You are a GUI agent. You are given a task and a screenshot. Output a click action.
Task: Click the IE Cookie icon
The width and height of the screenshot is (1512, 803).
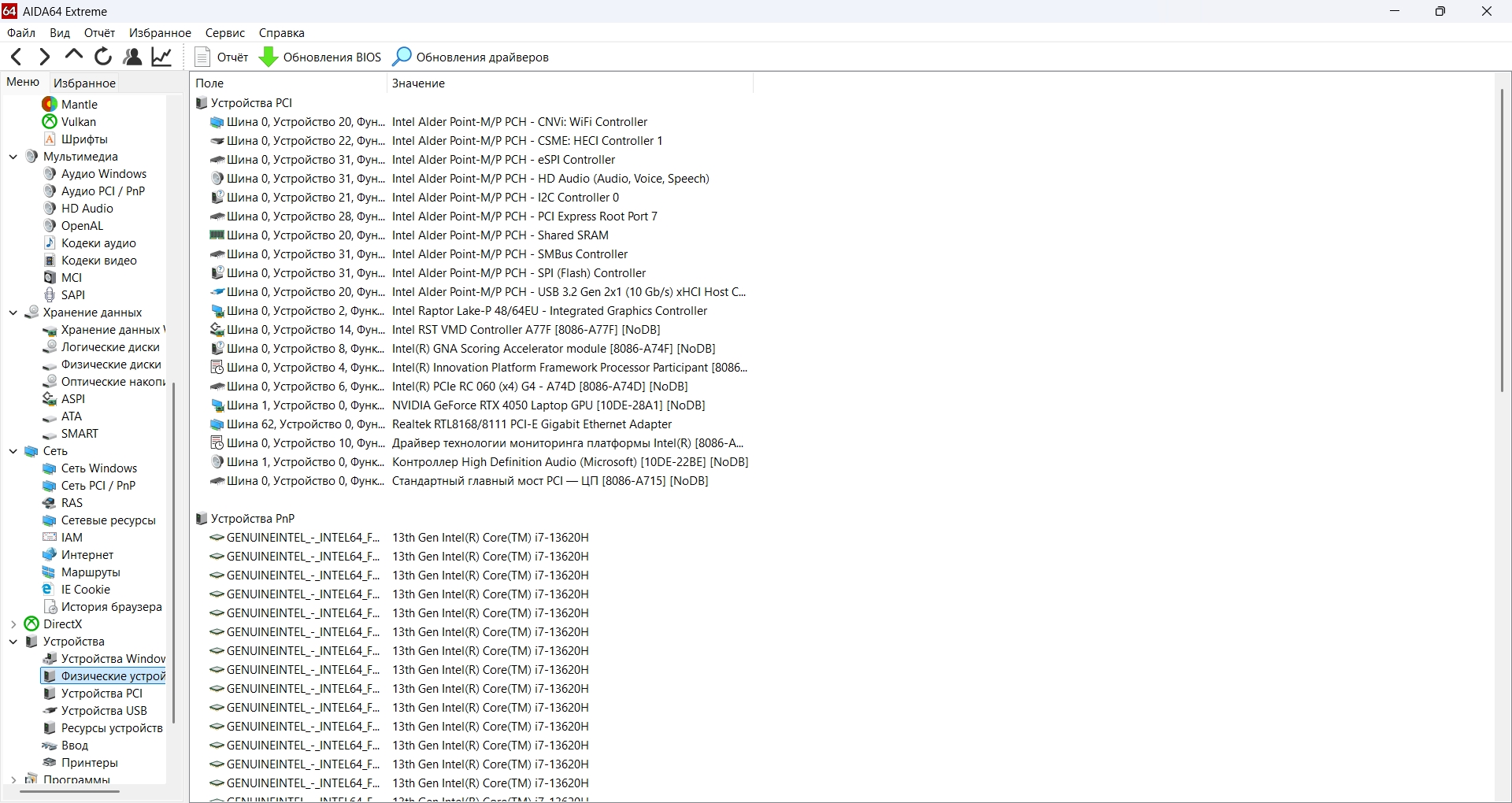[x=50, y=590]
